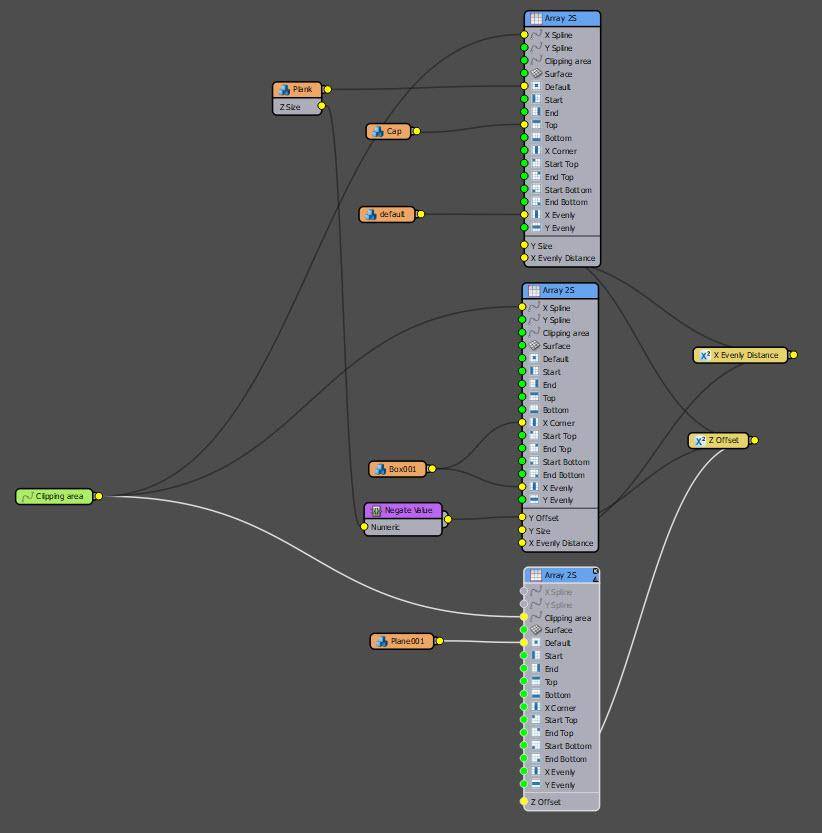Click the Plank segment's cube icon

click(x=285, y=90)
